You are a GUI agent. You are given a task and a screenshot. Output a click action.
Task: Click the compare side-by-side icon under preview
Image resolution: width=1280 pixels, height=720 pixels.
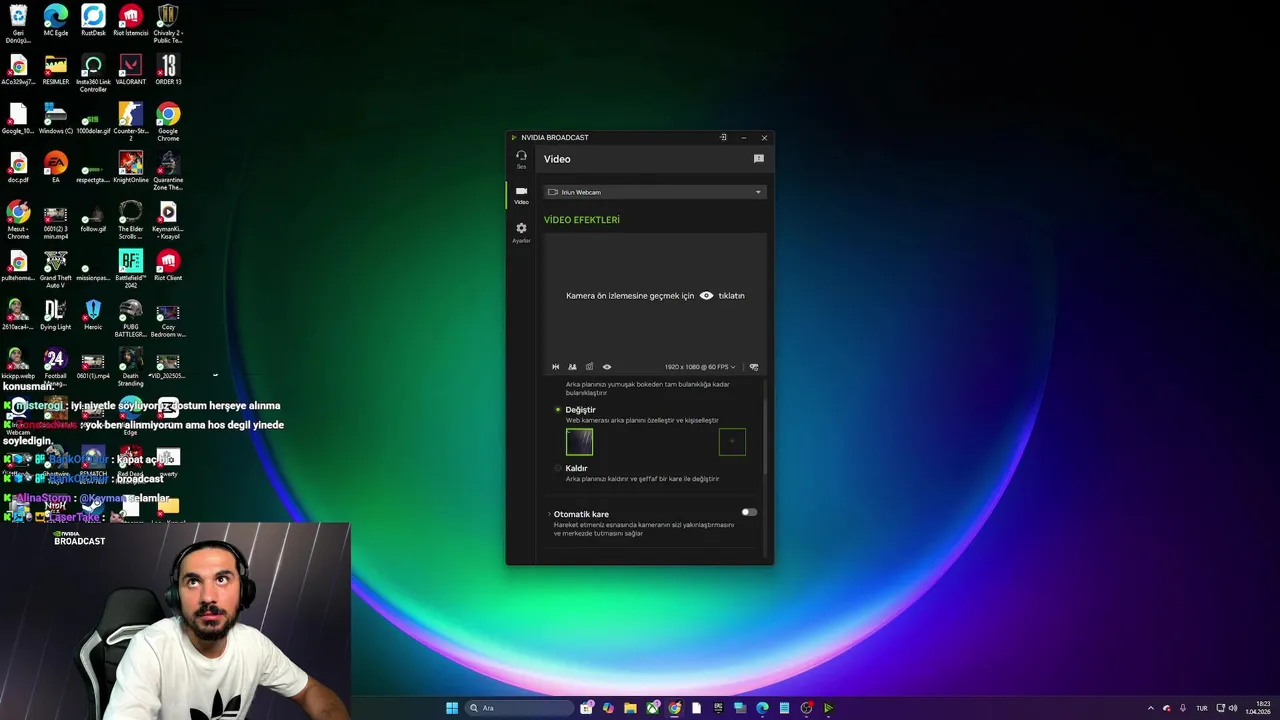(x=572, y=367)
